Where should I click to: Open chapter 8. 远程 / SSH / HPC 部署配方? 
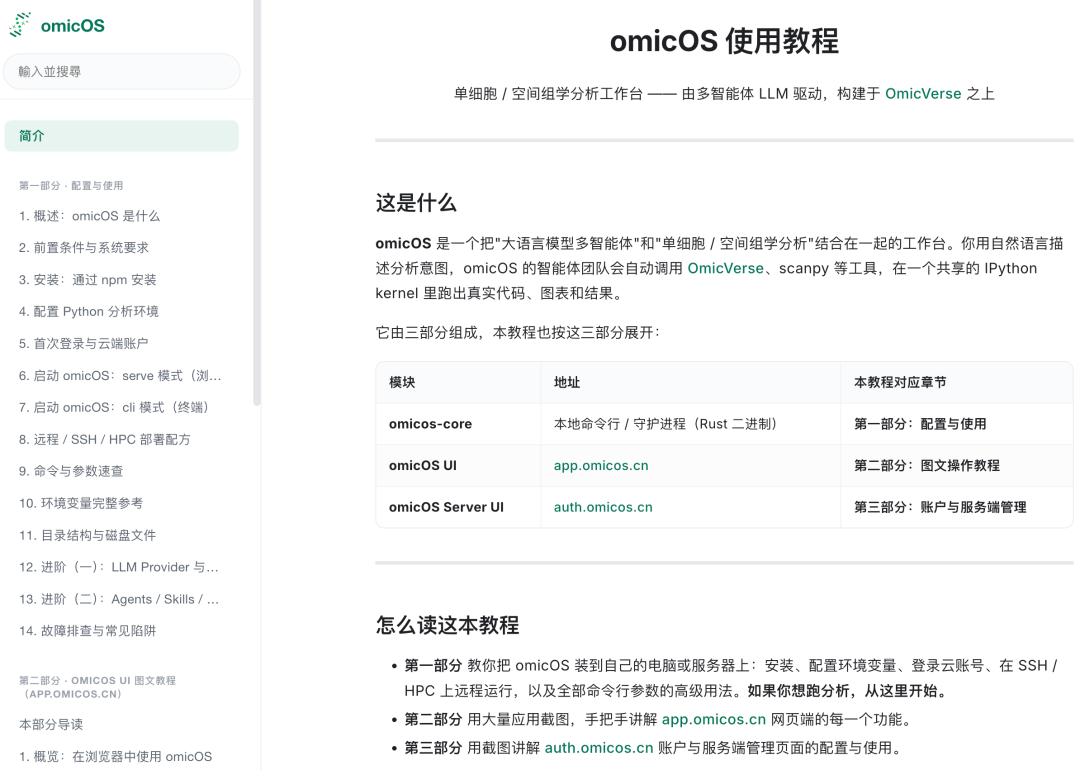105,439
